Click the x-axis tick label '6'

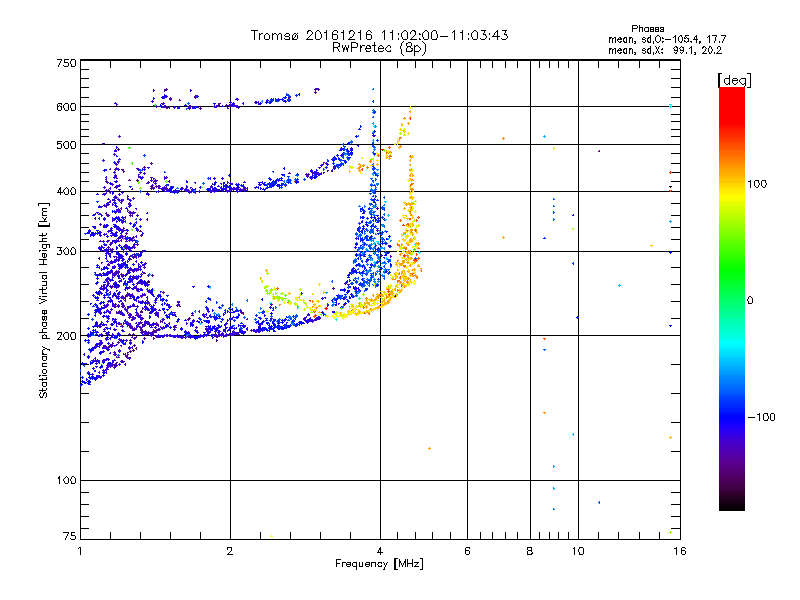pos(467,551)
